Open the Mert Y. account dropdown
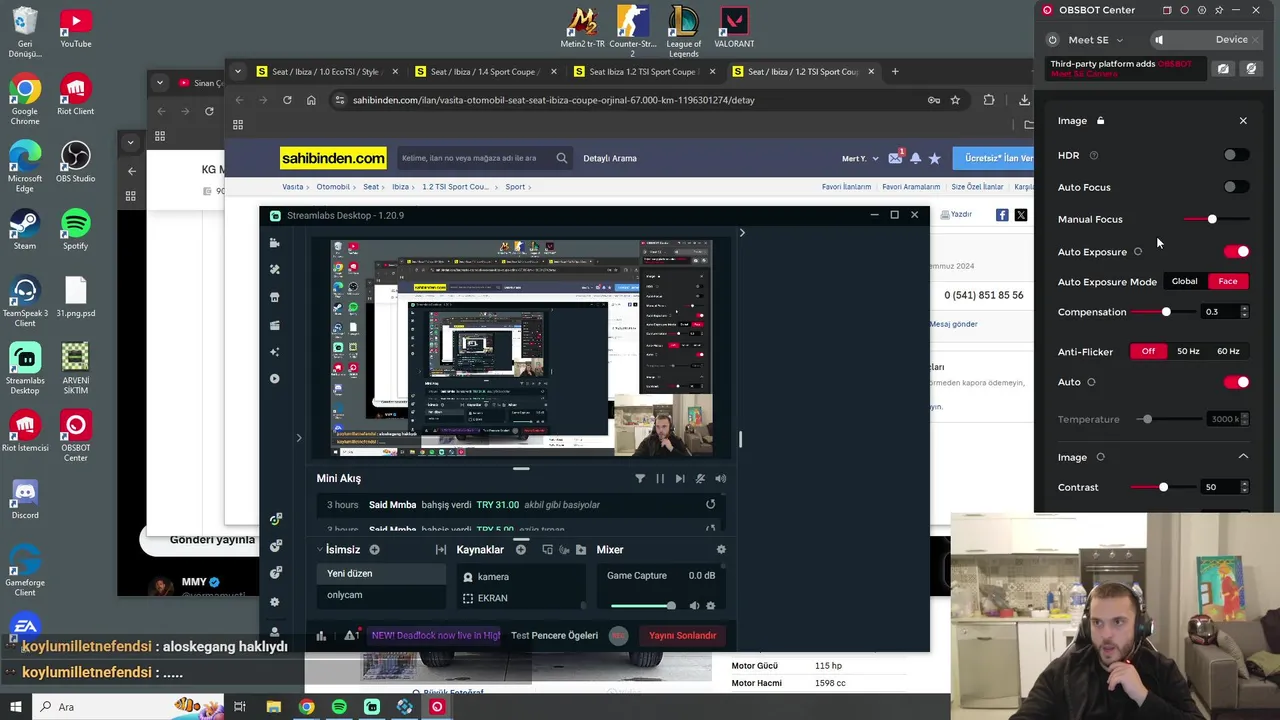This screenshot has height=720, width=1280. point(859,158)
